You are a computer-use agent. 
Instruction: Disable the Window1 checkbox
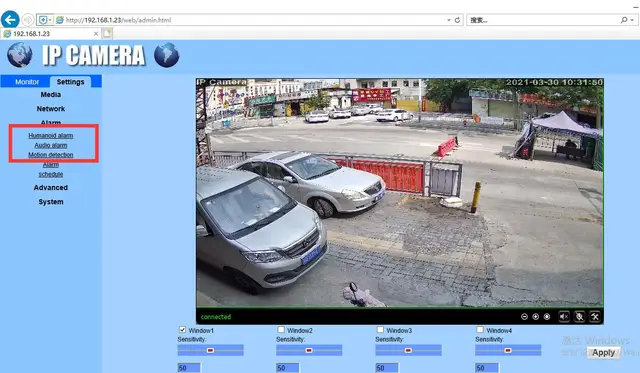[182, 330]
